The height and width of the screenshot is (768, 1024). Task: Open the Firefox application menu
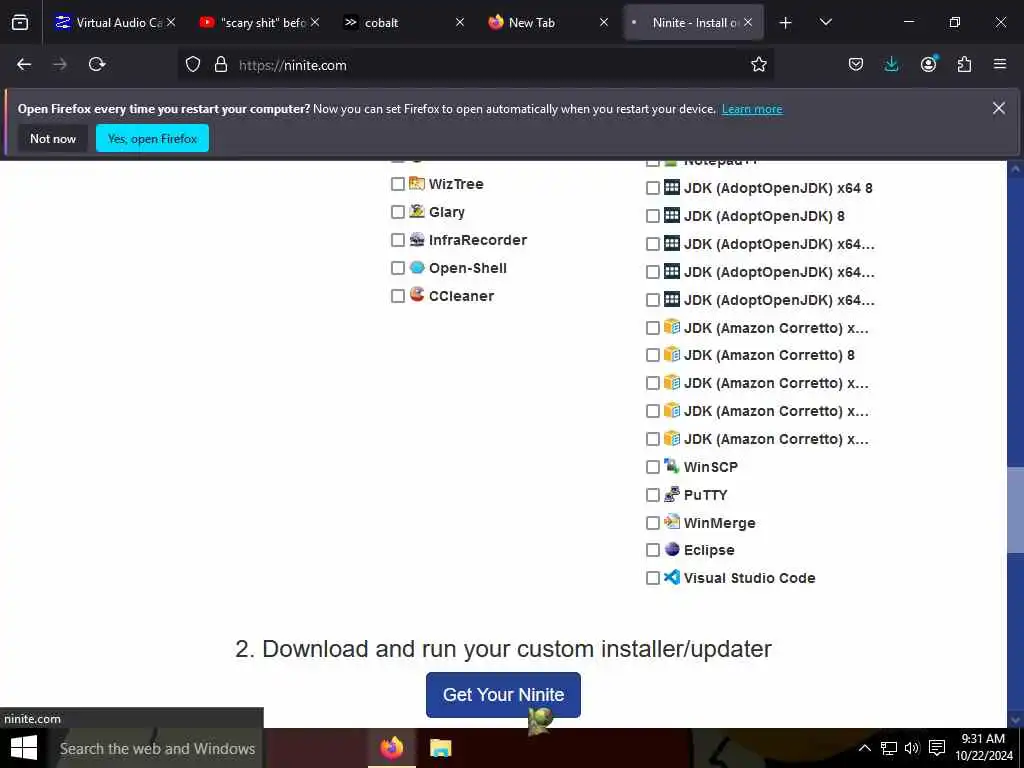pos(1000,64)
